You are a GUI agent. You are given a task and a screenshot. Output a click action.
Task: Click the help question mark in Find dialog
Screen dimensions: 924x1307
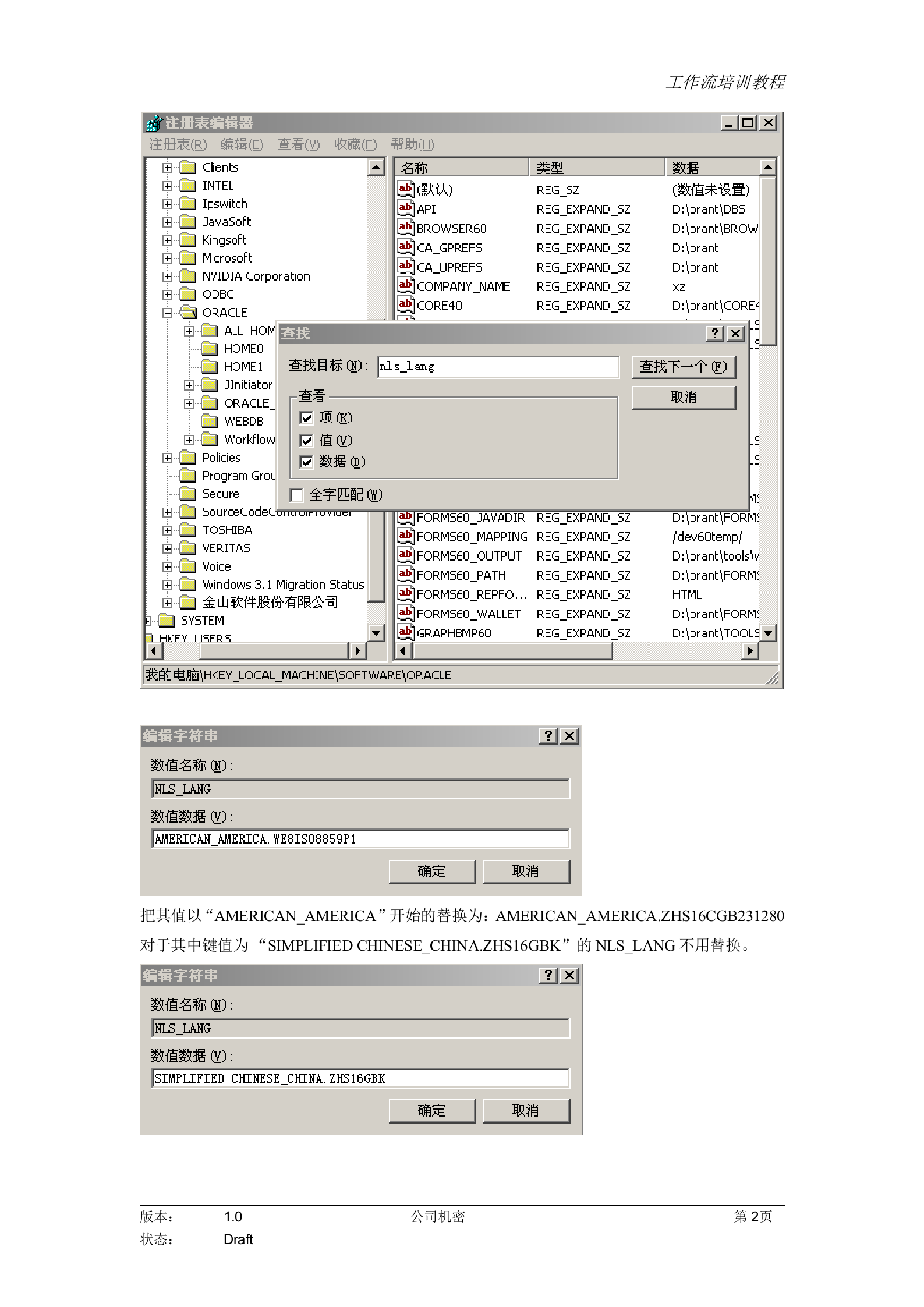[715, 334]
